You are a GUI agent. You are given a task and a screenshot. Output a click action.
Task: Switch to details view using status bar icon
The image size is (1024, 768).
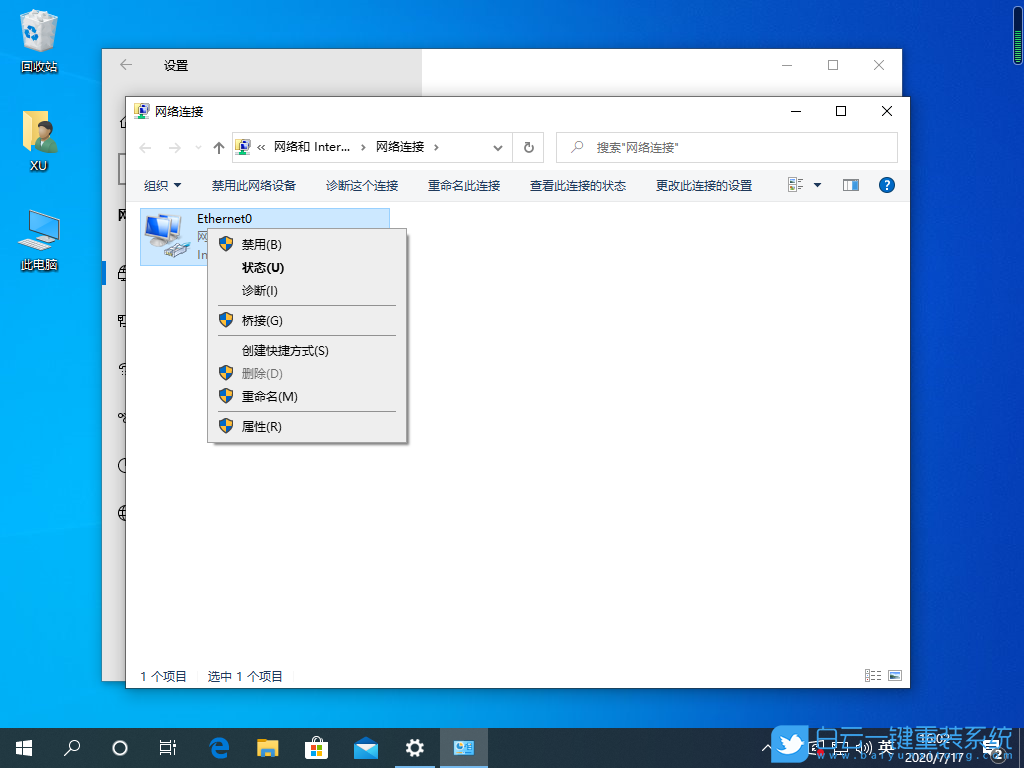[x=871, y=675]
